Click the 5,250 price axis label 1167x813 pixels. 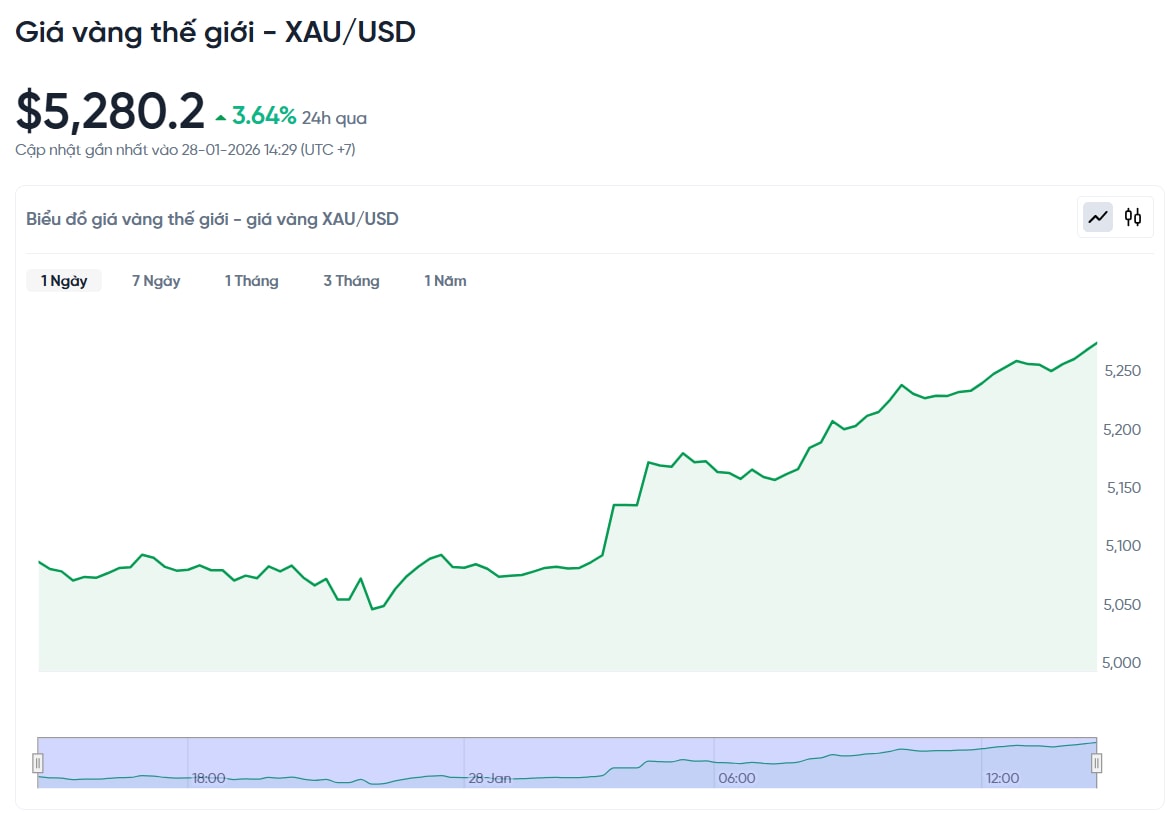[x=1121, y=371]
